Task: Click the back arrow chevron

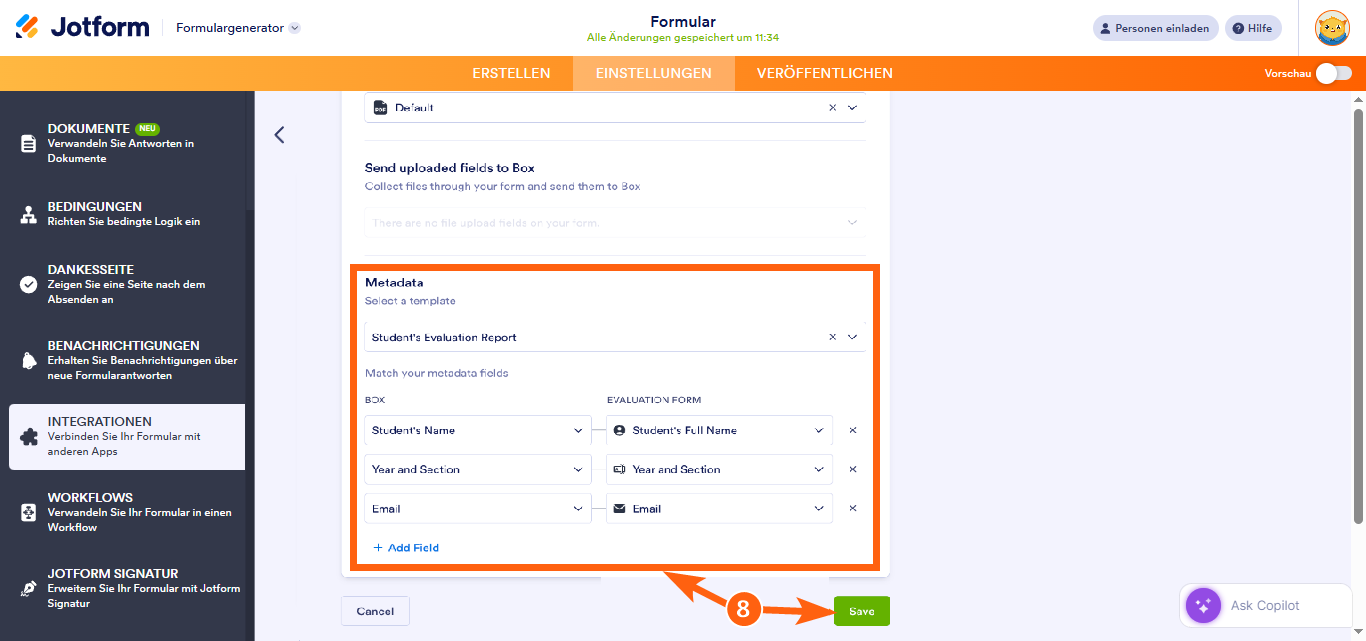Action: (280, 135)
